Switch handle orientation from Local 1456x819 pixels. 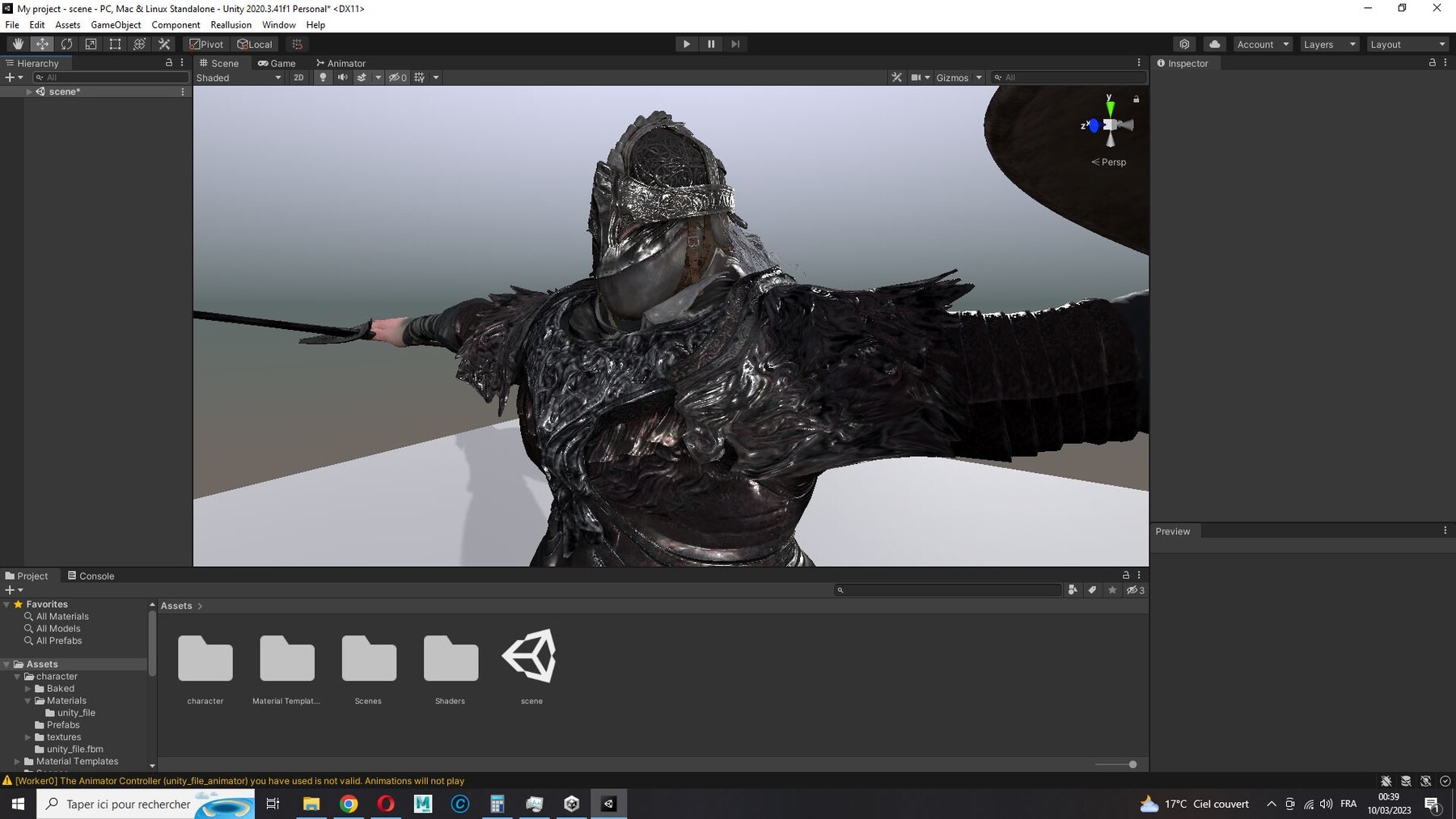[255, 44]
